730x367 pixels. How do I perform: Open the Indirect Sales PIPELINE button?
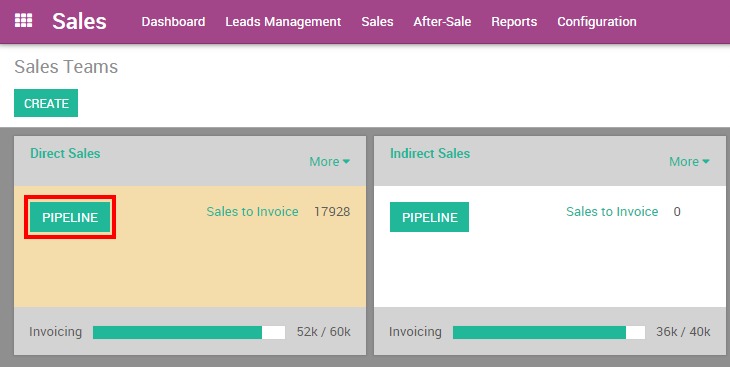(429, 217)
